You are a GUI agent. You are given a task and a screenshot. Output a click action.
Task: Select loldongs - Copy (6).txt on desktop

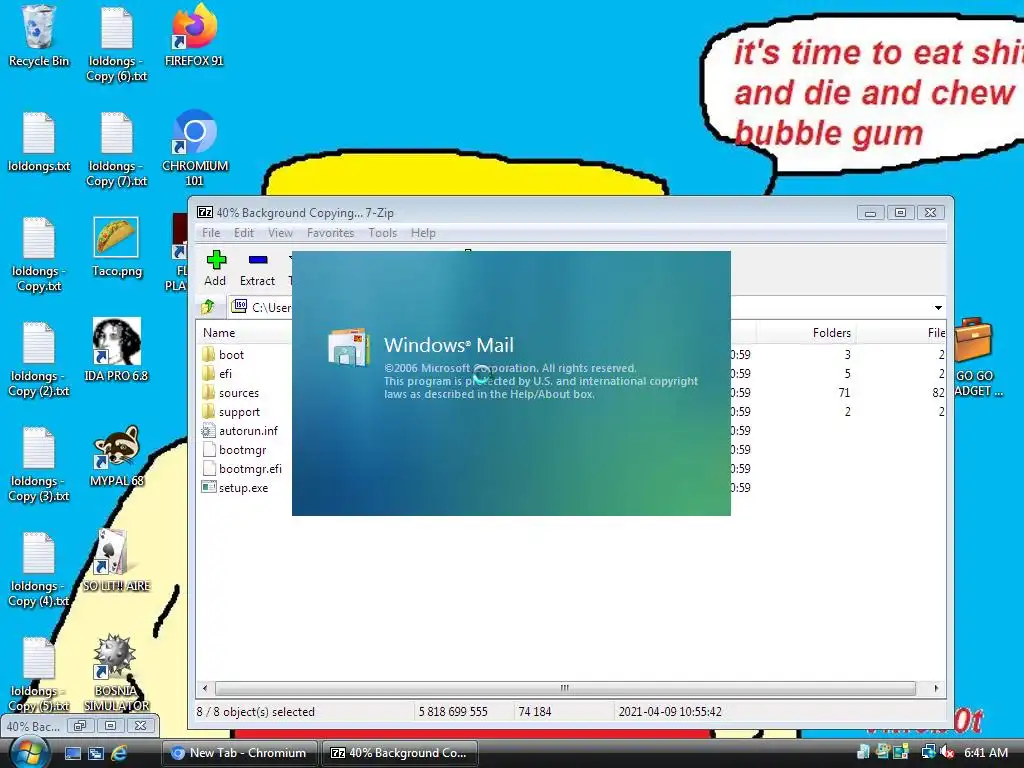click(x=116, y=44)
